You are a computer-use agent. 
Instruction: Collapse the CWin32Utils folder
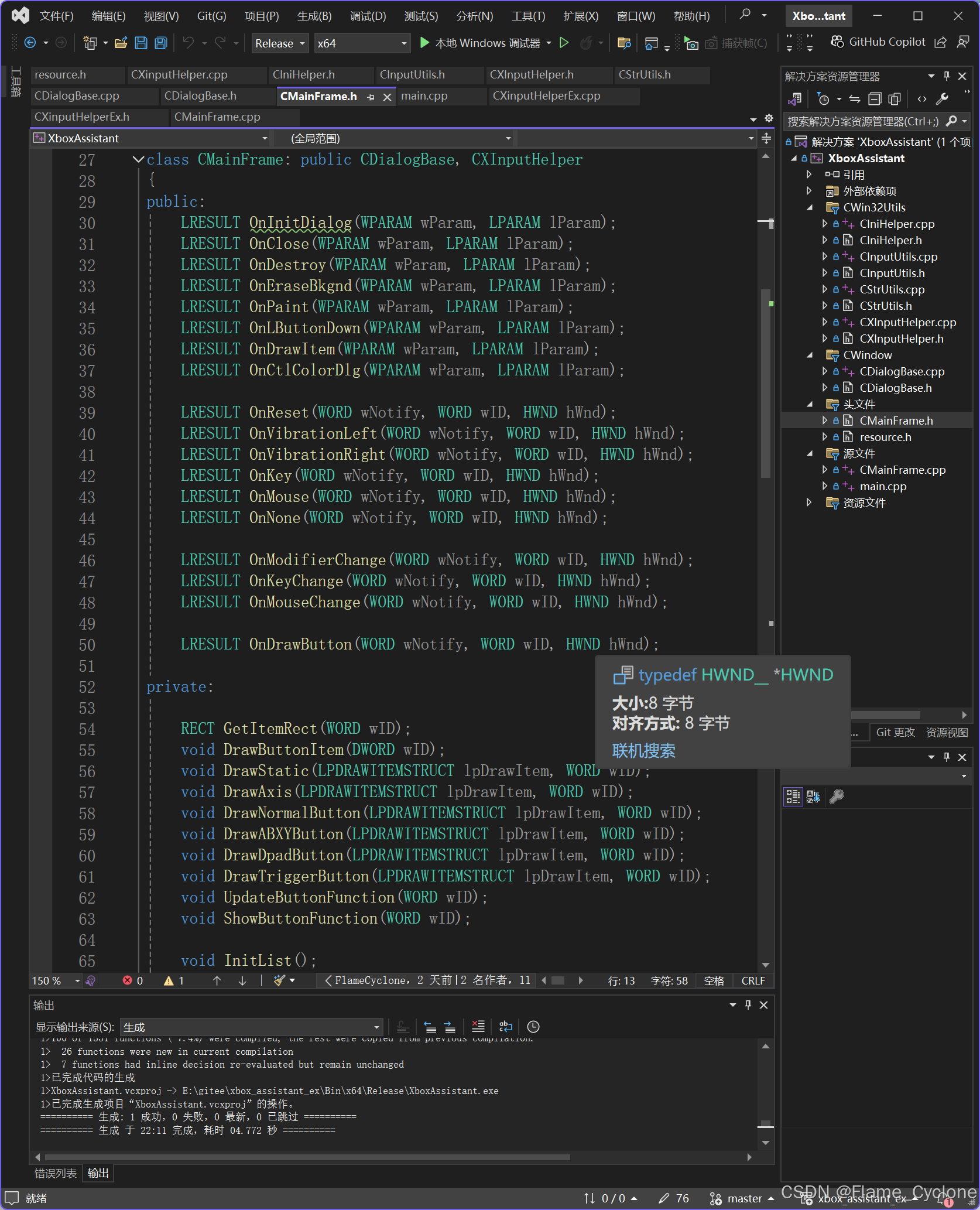coord(810,207)
